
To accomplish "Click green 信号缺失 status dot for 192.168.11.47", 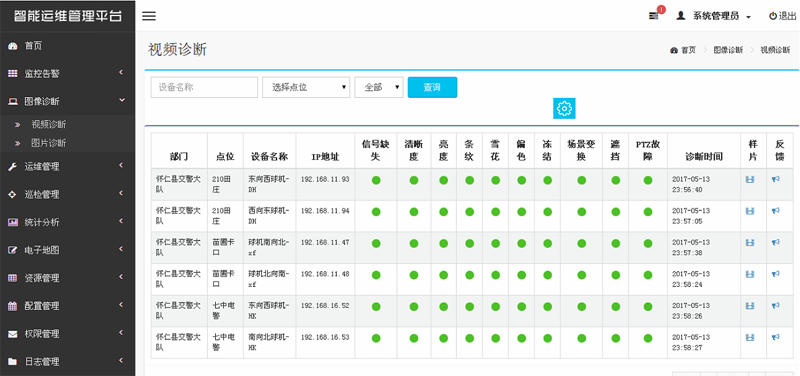I will pos(376,242).
